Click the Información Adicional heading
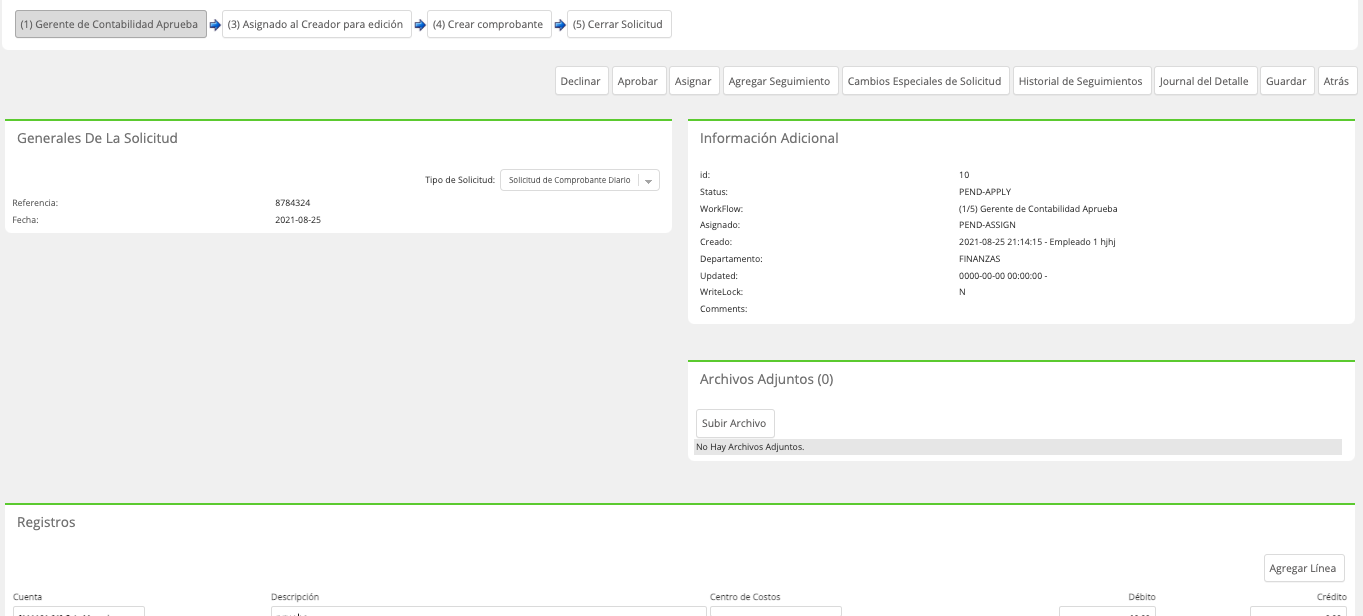Viewport: 1363px width, 616px height. coord(769,138)
